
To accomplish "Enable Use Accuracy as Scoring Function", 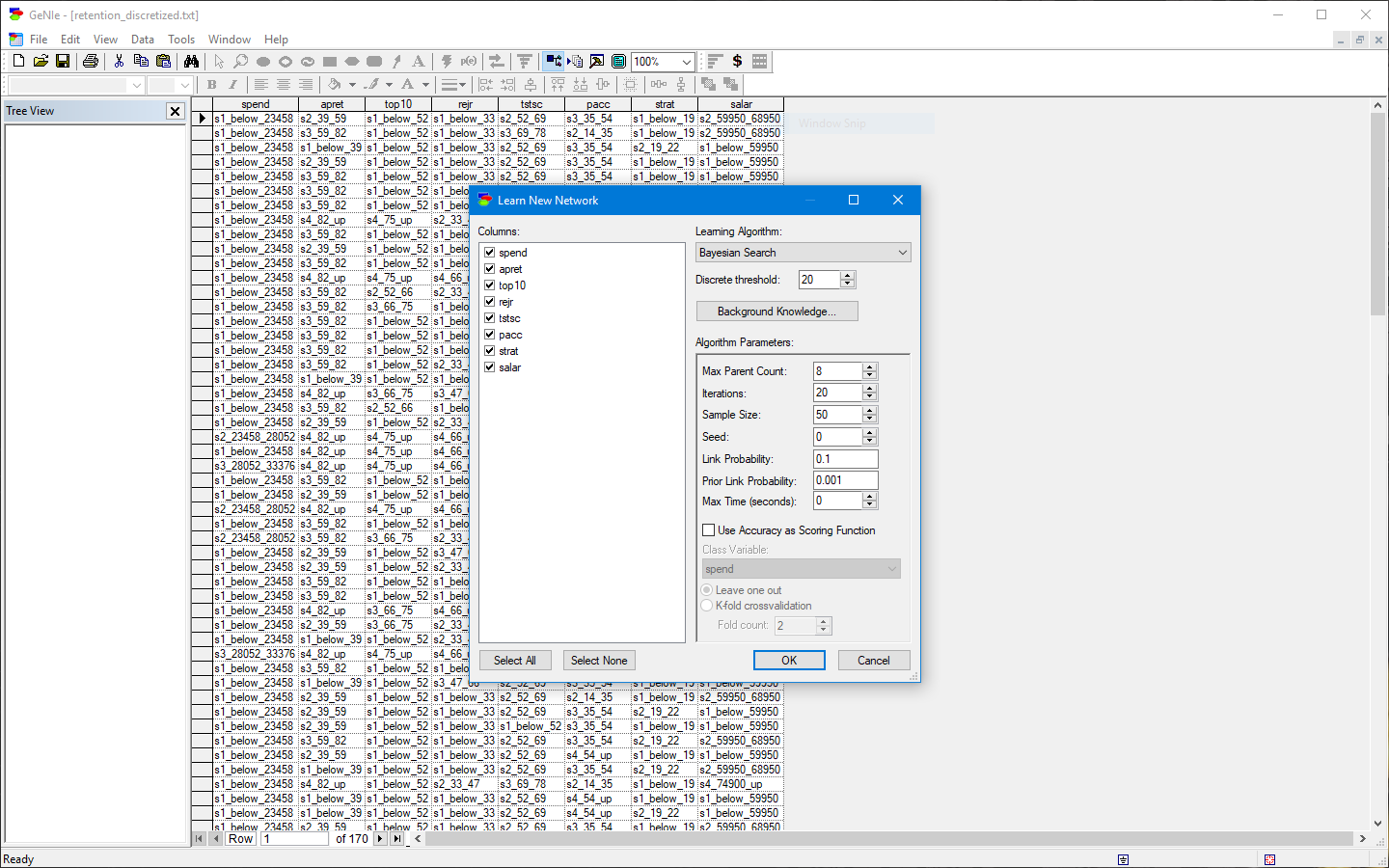I will pos(709,529).
